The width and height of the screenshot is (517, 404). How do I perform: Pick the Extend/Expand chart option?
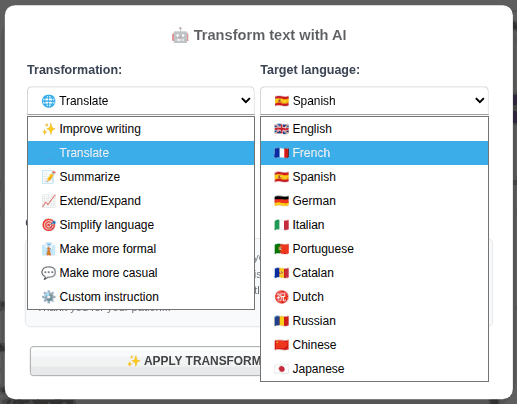(141, 201)
